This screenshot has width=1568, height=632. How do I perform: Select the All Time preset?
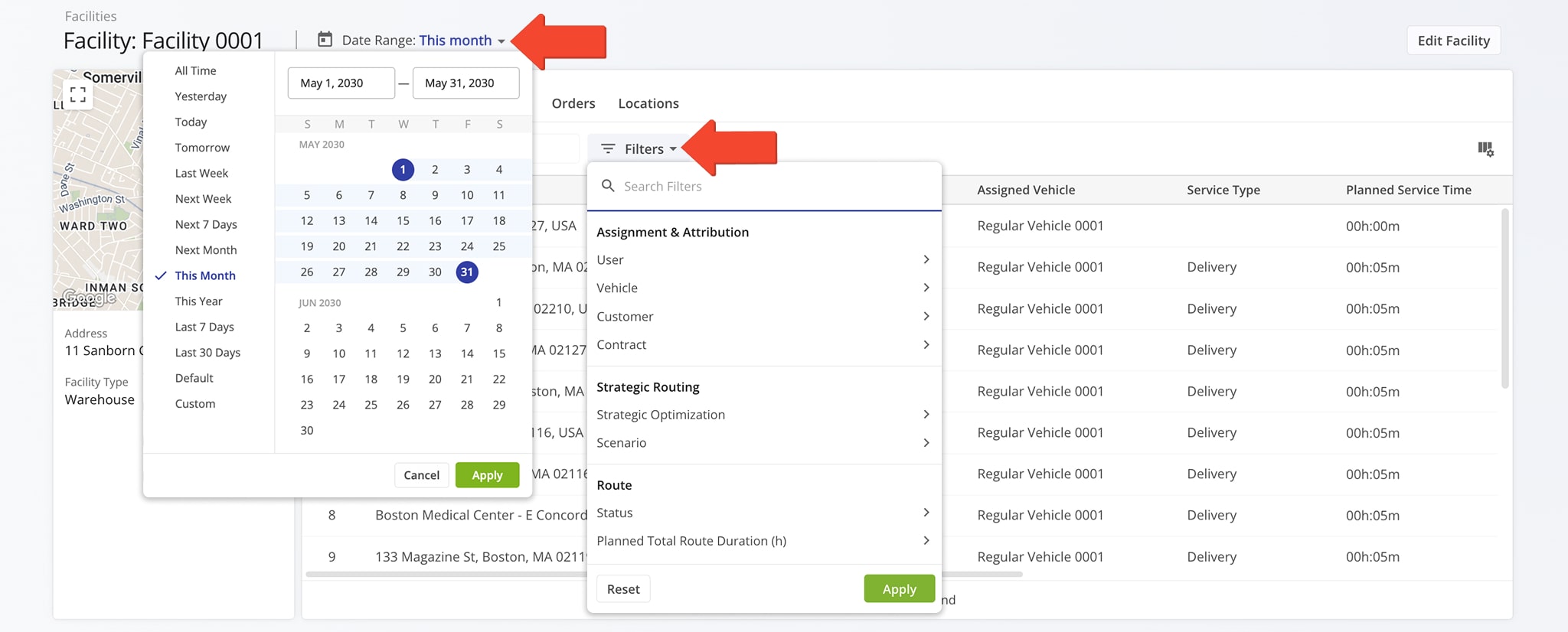point(195,70)
